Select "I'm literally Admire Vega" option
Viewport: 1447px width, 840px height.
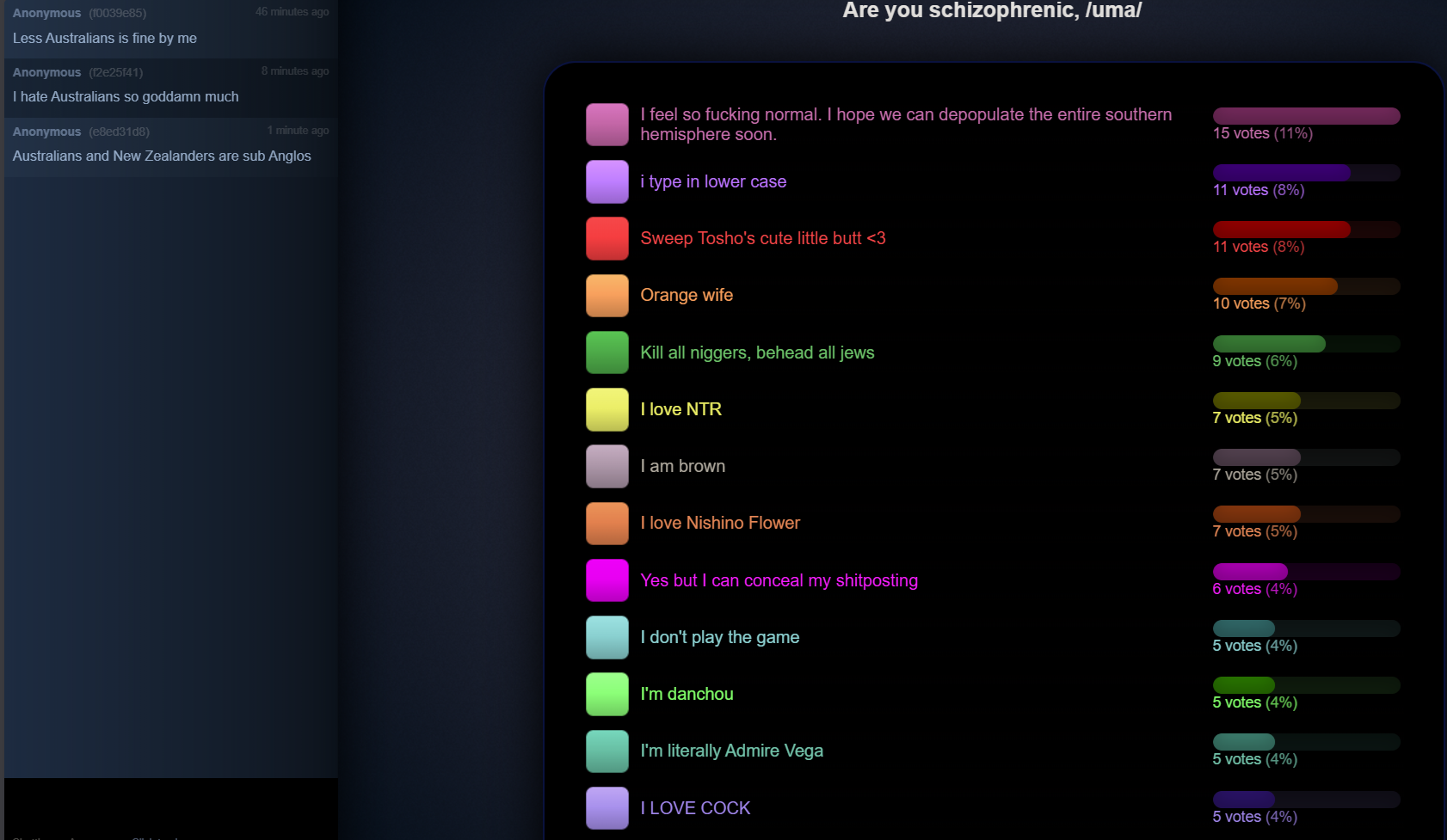pos(731,751)
